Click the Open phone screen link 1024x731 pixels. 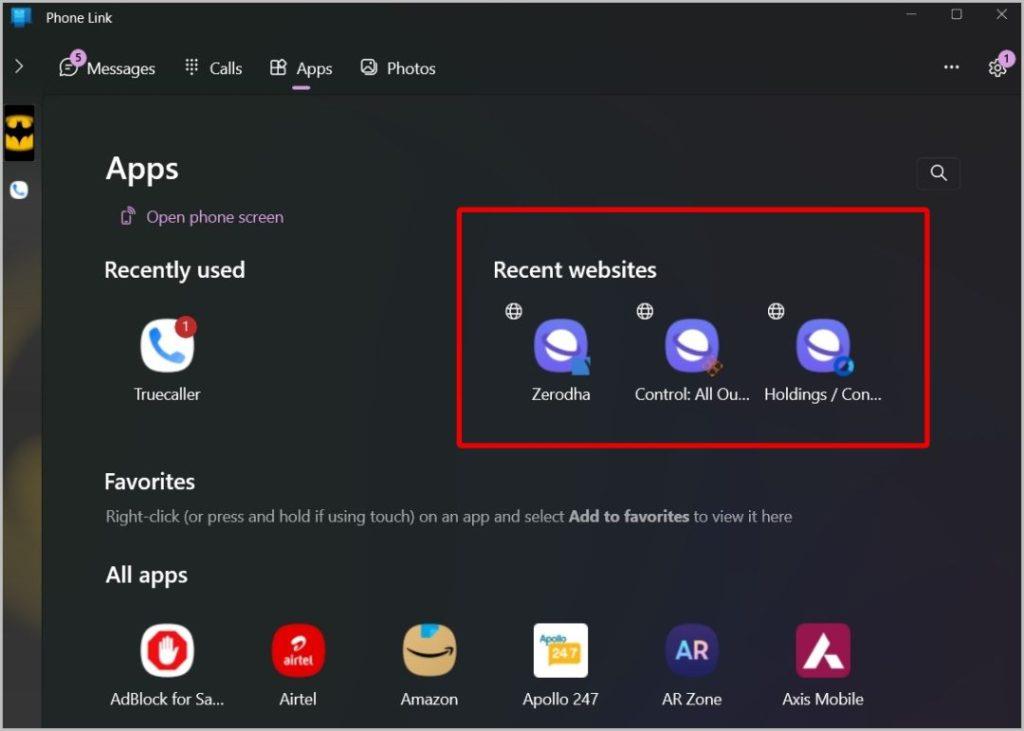(202, 217)
